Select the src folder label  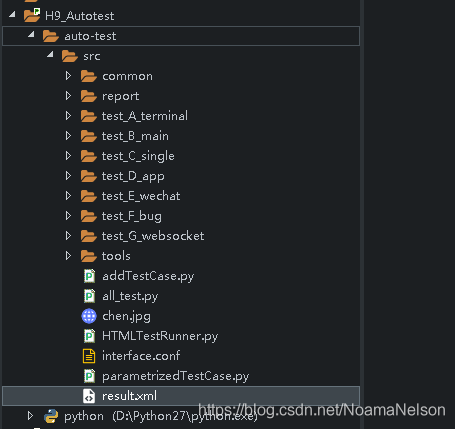point(92,56)
